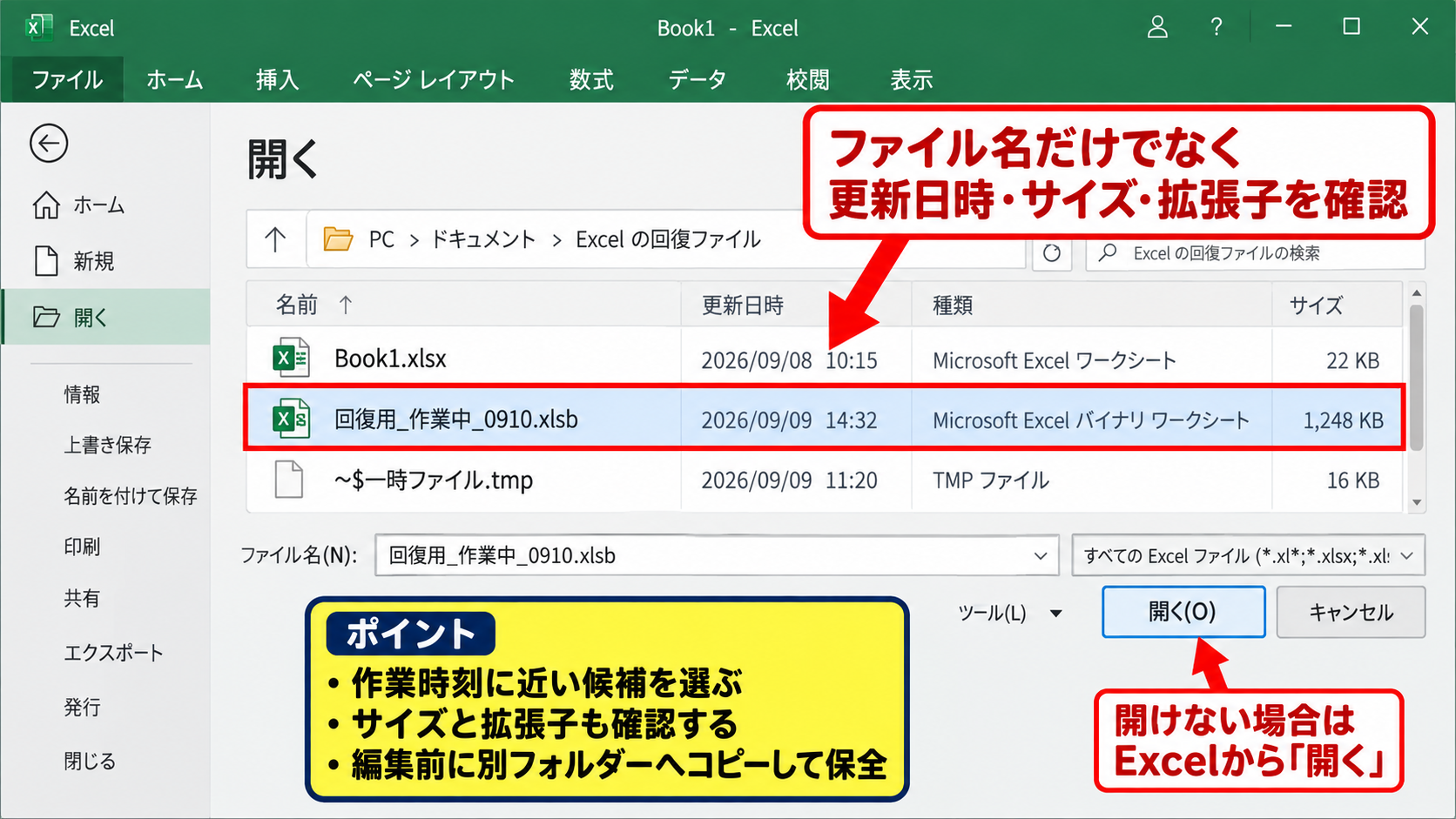Screen dimensions: 1456x819
Task: Click the blank page icon beside 新規
Action: (46, 261)
